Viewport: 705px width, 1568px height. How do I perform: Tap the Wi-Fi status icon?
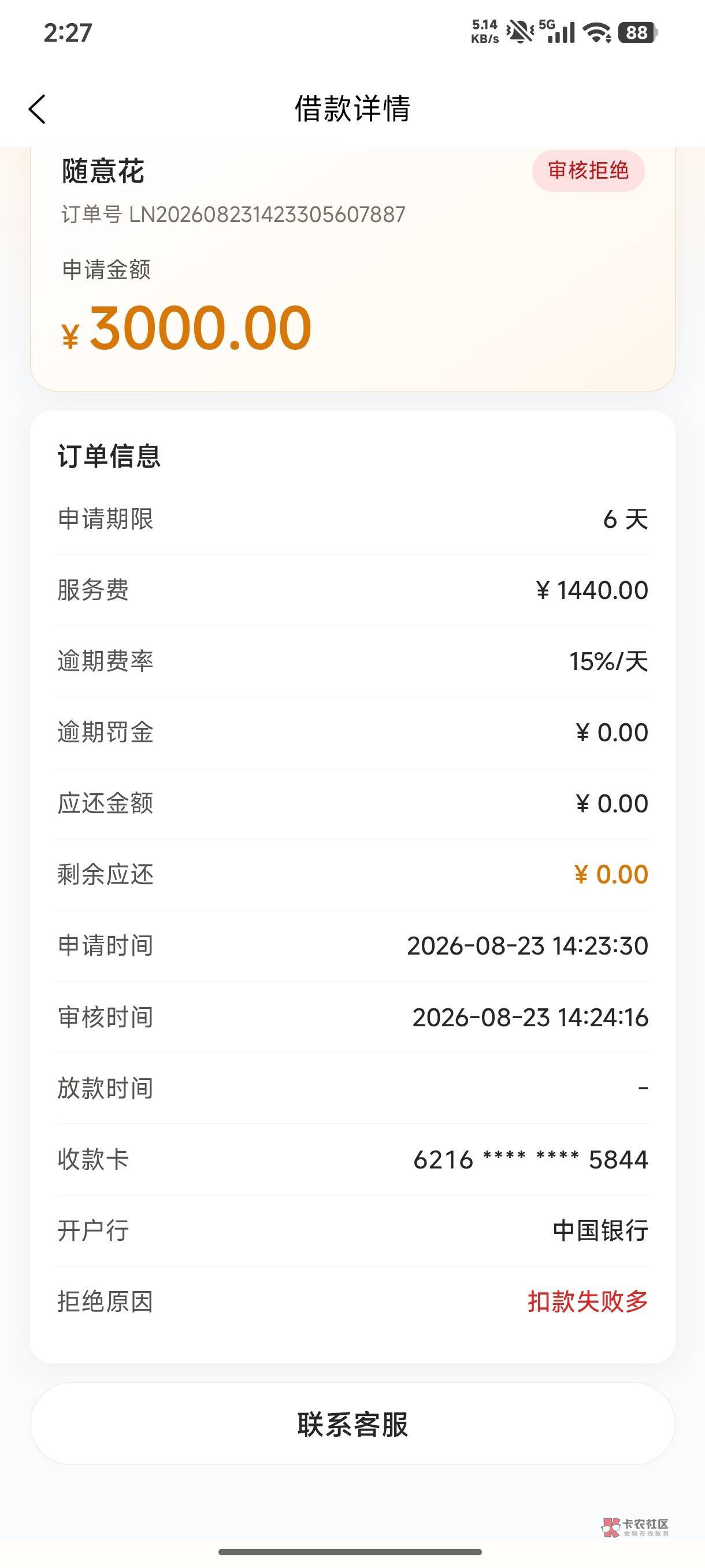(597, 32)
